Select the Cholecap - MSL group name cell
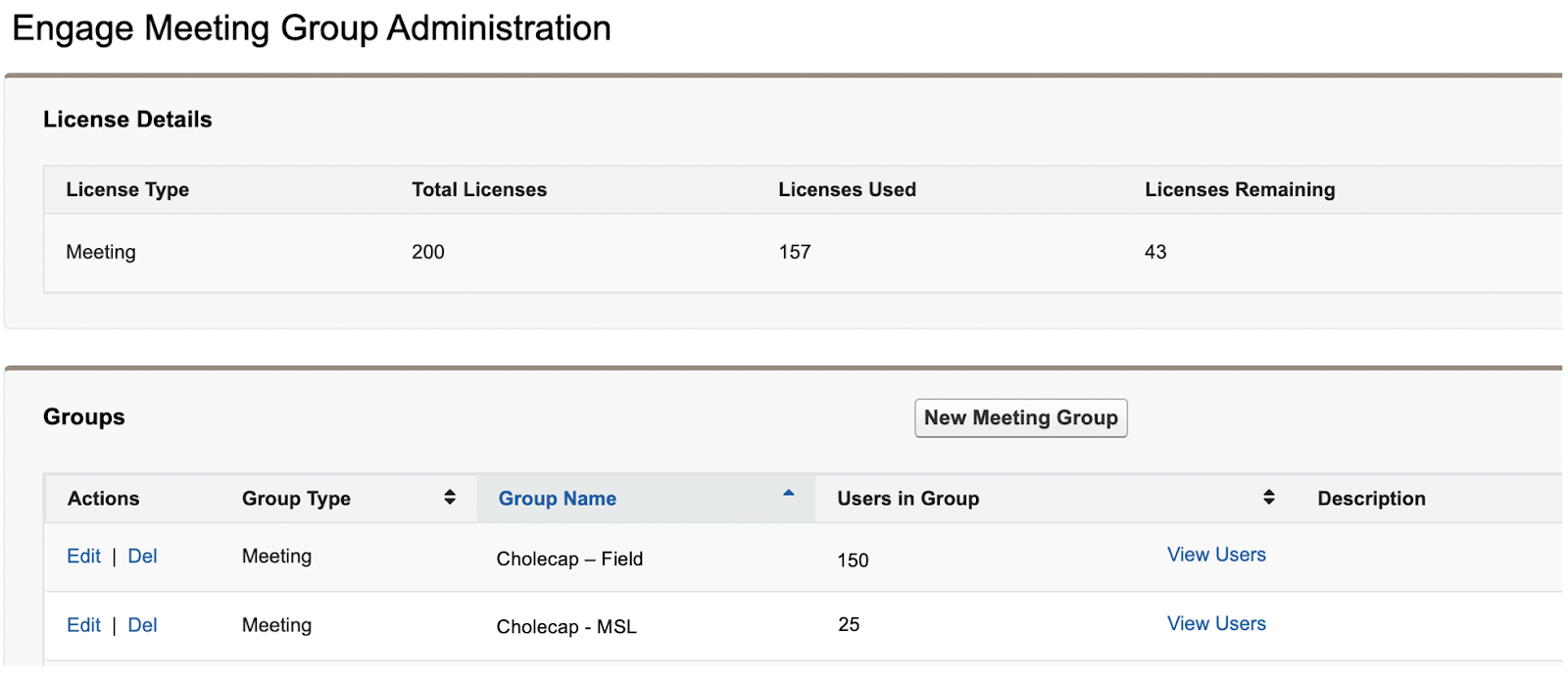 pos(565,627)
